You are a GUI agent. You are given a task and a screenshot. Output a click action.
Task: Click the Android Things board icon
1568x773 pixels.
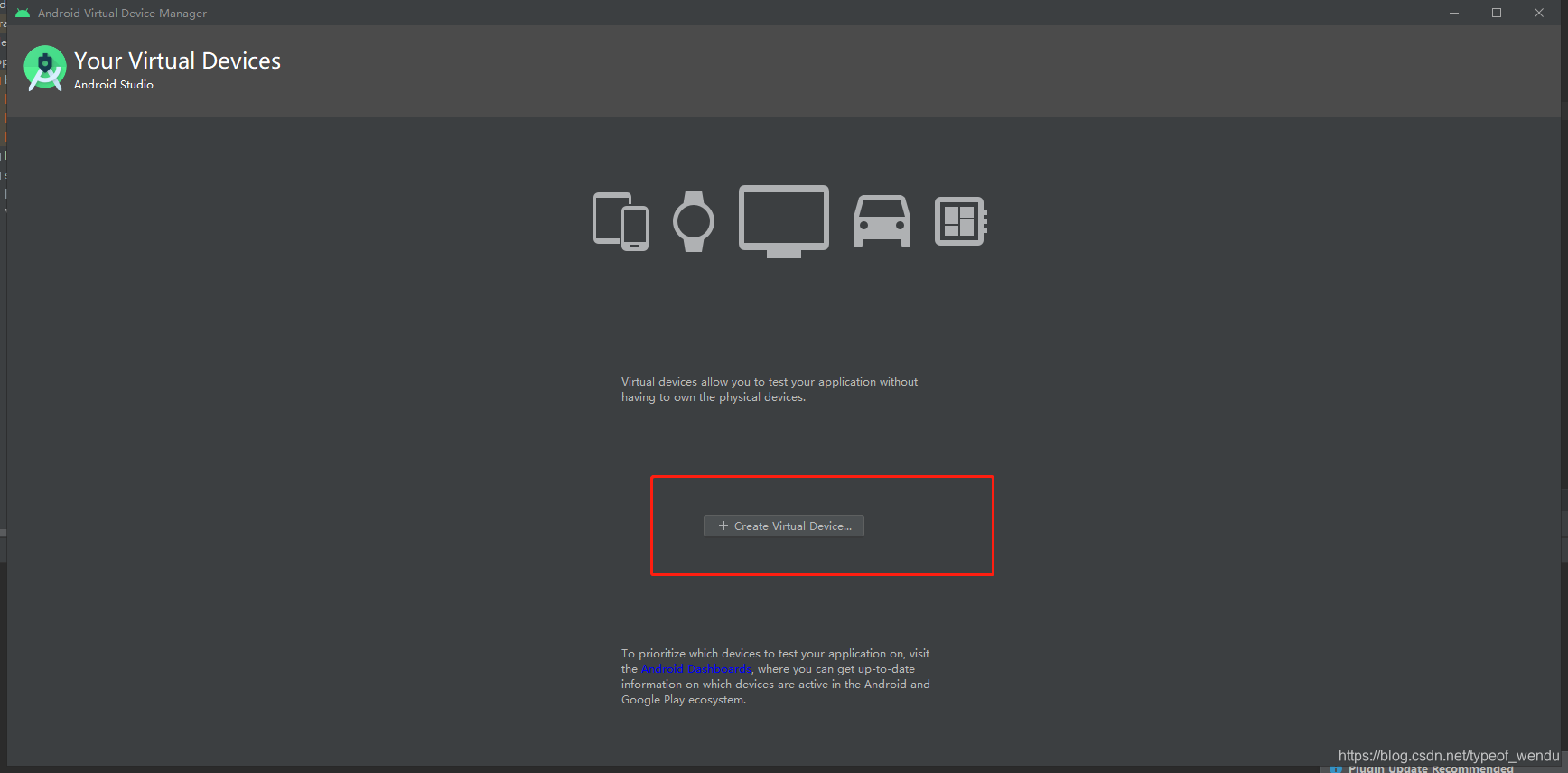coord(961,221)
